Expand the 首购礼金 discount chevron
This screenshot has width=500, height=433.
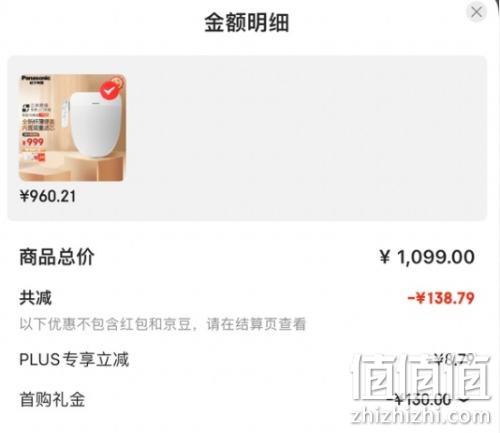(465, 399)
